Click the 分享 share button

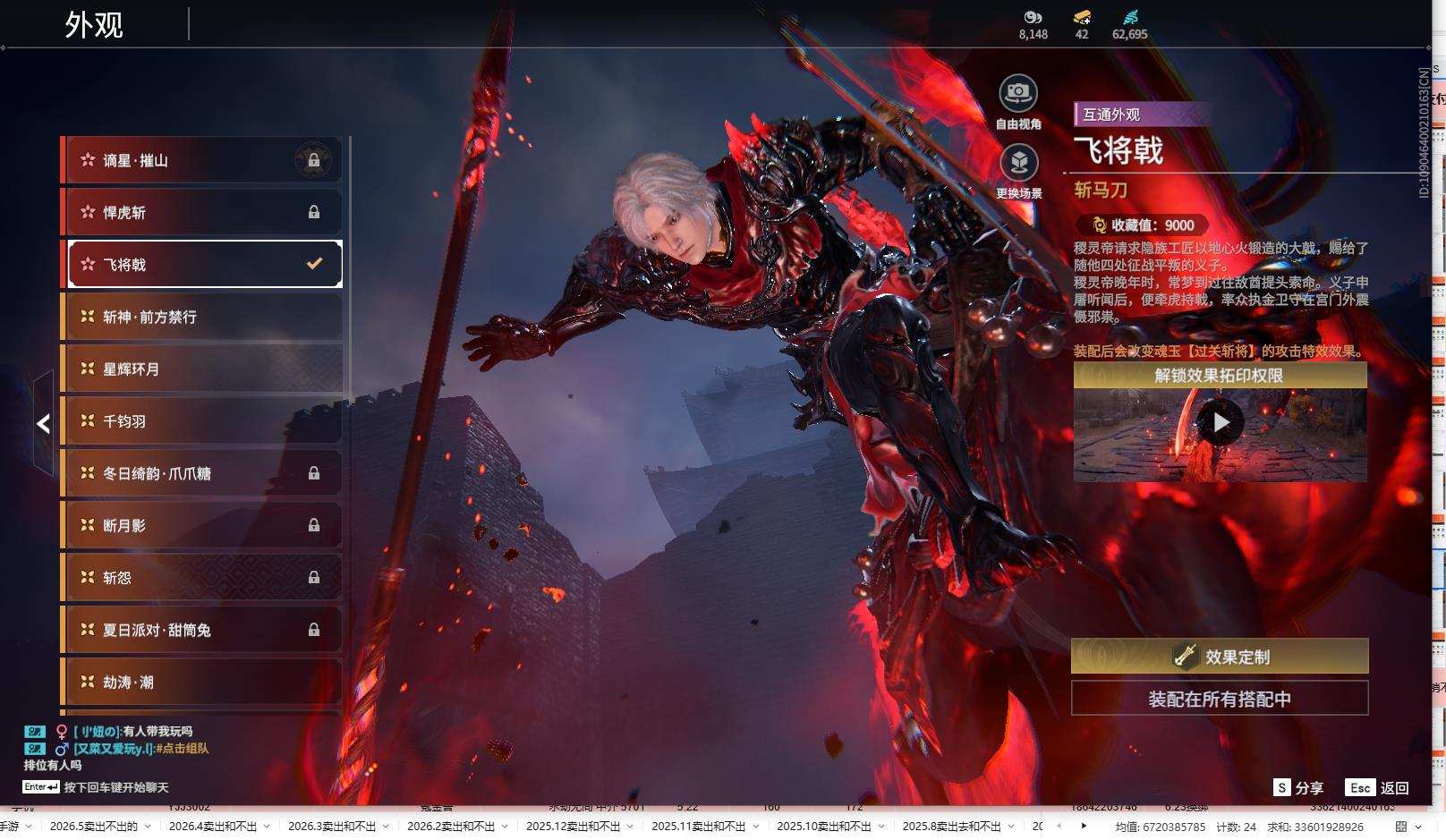1298,788
